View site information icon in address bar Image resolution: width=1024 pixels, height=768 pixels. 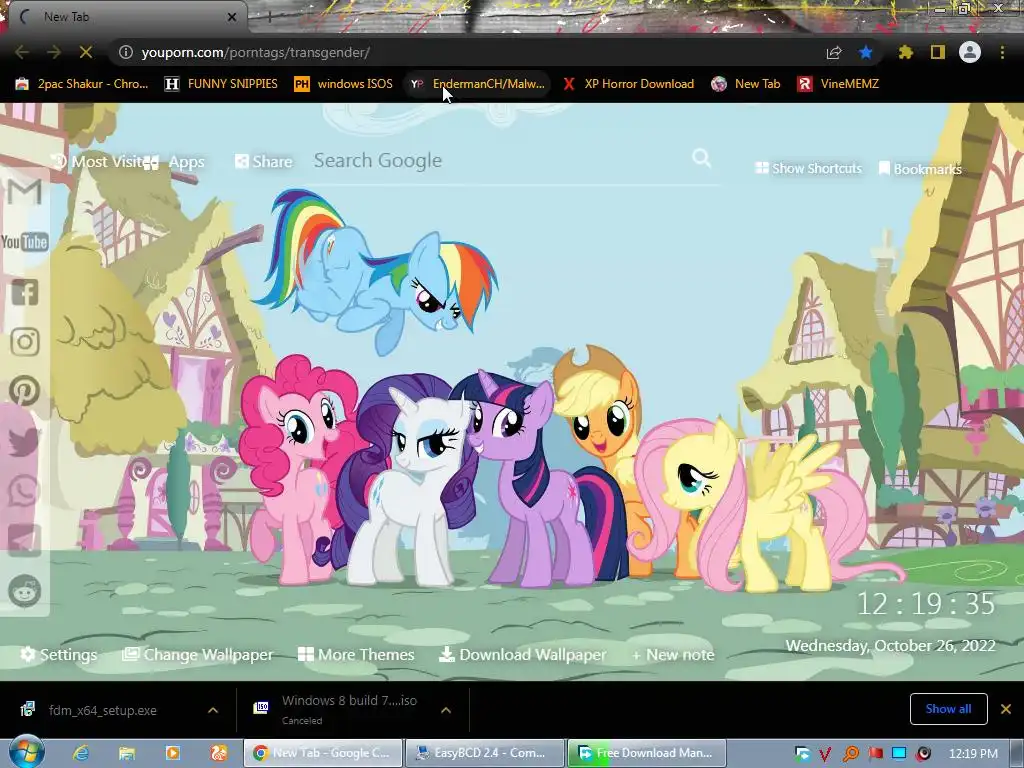(x=126, y=52)
